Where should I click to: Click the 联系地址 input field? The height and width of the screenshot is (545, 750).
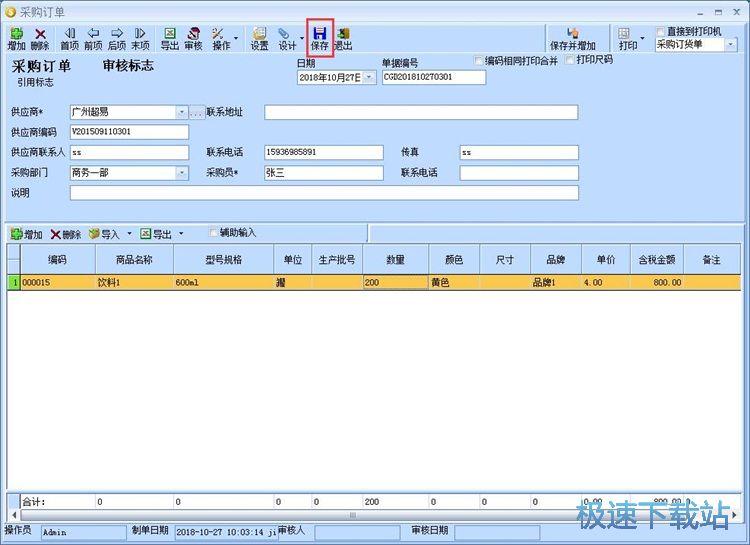pyautogui.click(x=421, y=112)
